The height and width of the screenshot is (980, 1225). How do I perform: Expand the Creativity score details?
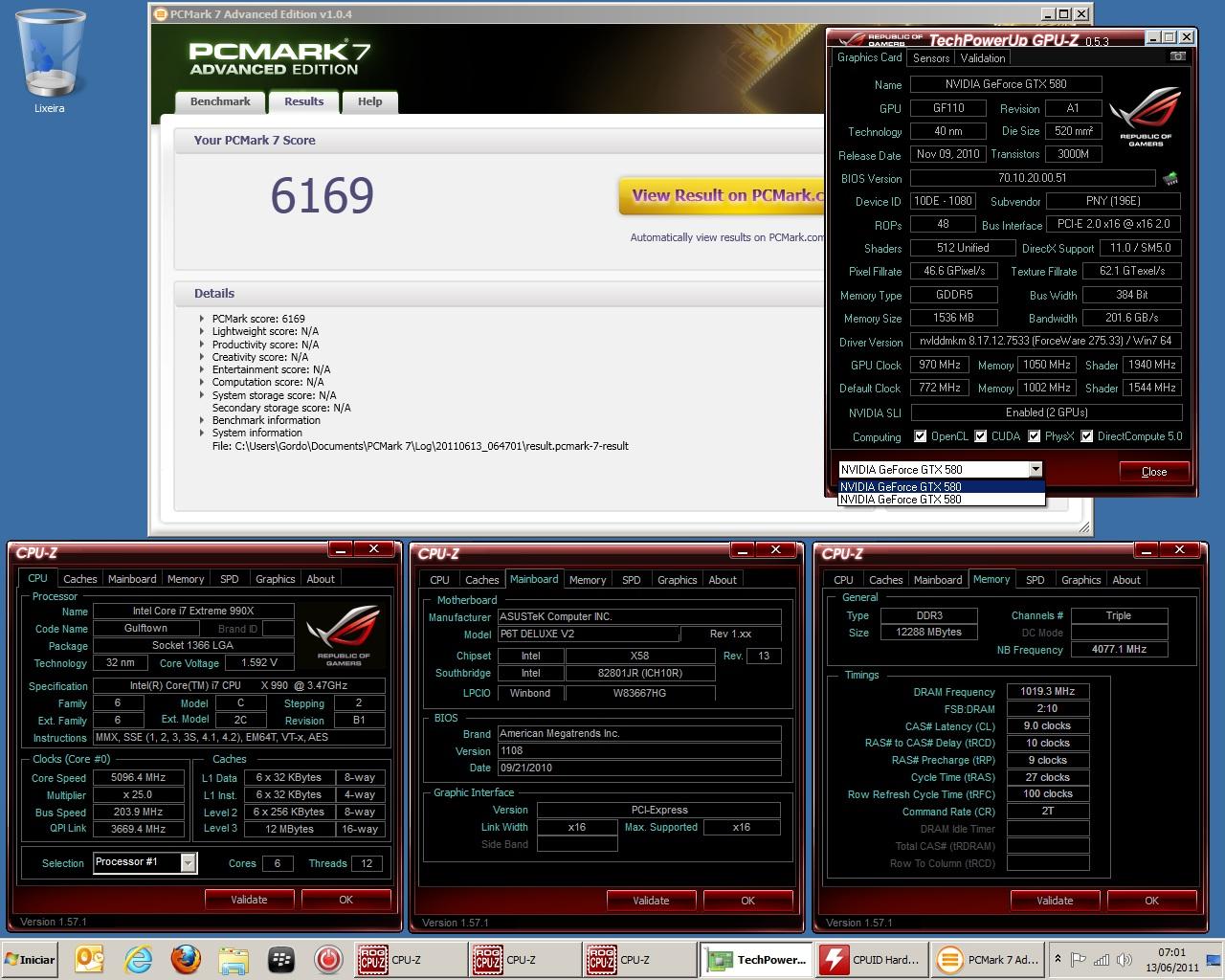202,357
